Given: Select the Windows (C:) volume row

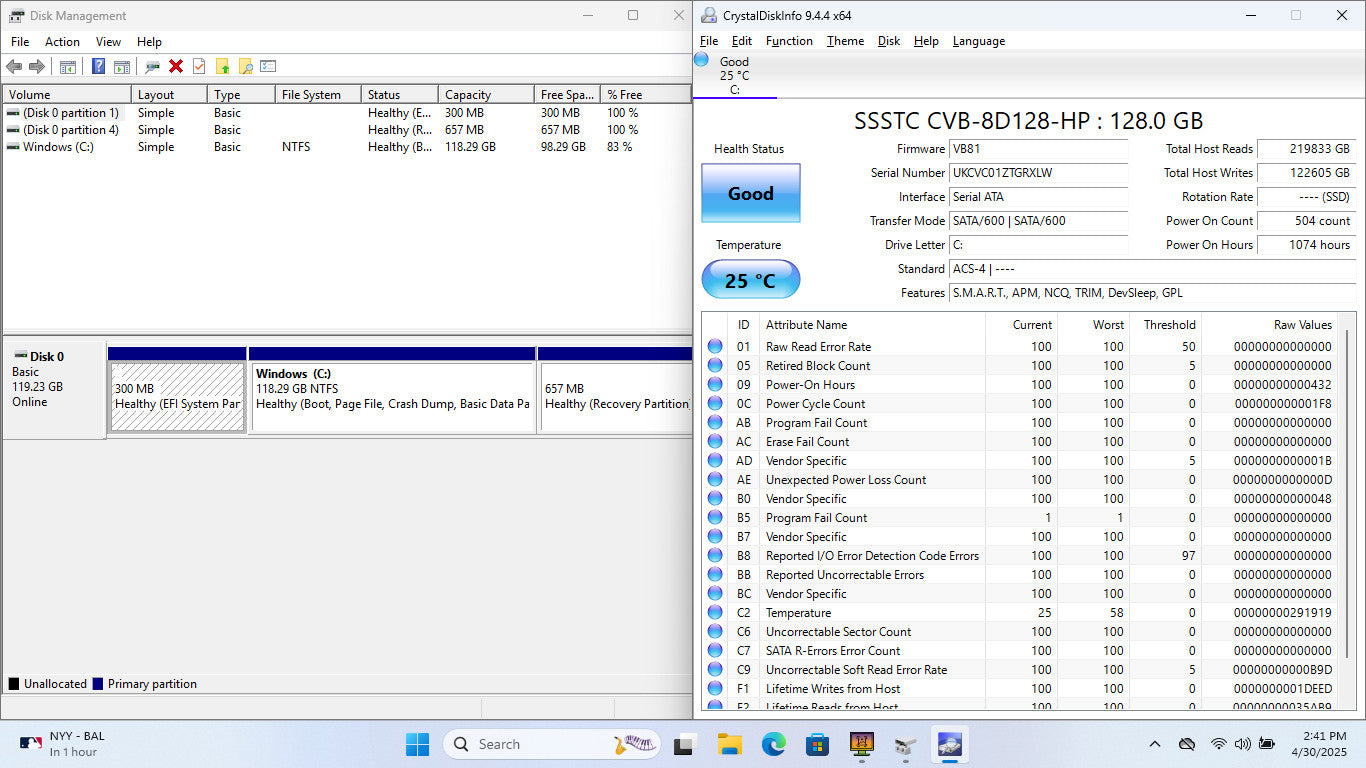Looking at the screenshot, I should [346, 147].
